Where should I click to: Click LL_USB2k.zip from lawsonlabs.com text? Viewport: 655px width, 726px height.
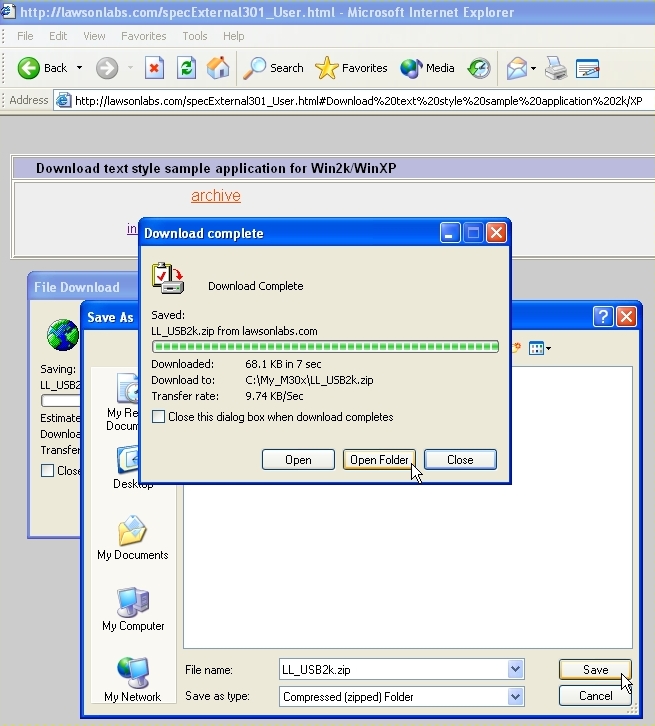point(234,331)
